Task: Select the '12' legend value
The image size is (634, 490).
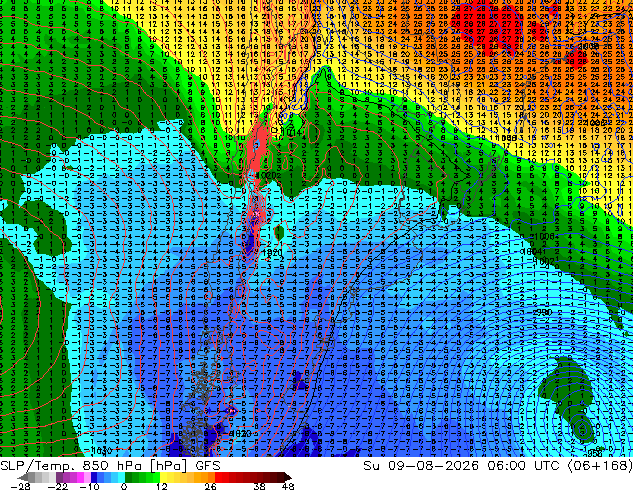Action: click(162, 486)
